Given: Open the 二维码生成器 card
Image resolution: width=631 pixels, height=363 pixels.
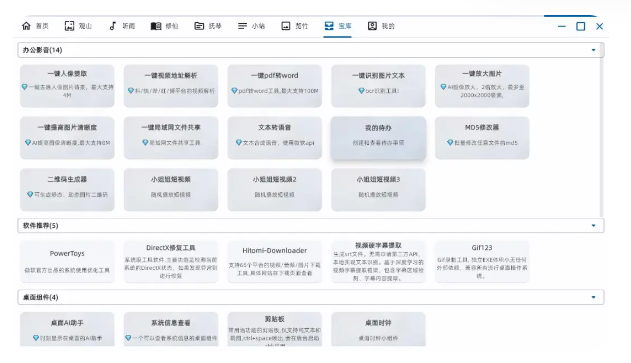Looking at the screenshot, I should (67, 190).
